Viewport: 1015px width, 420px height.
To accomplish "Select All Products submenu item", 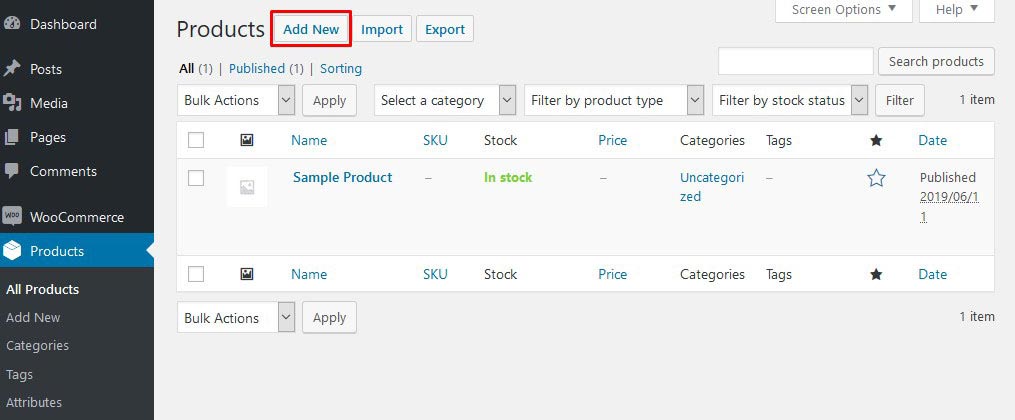I will (43, 289).
